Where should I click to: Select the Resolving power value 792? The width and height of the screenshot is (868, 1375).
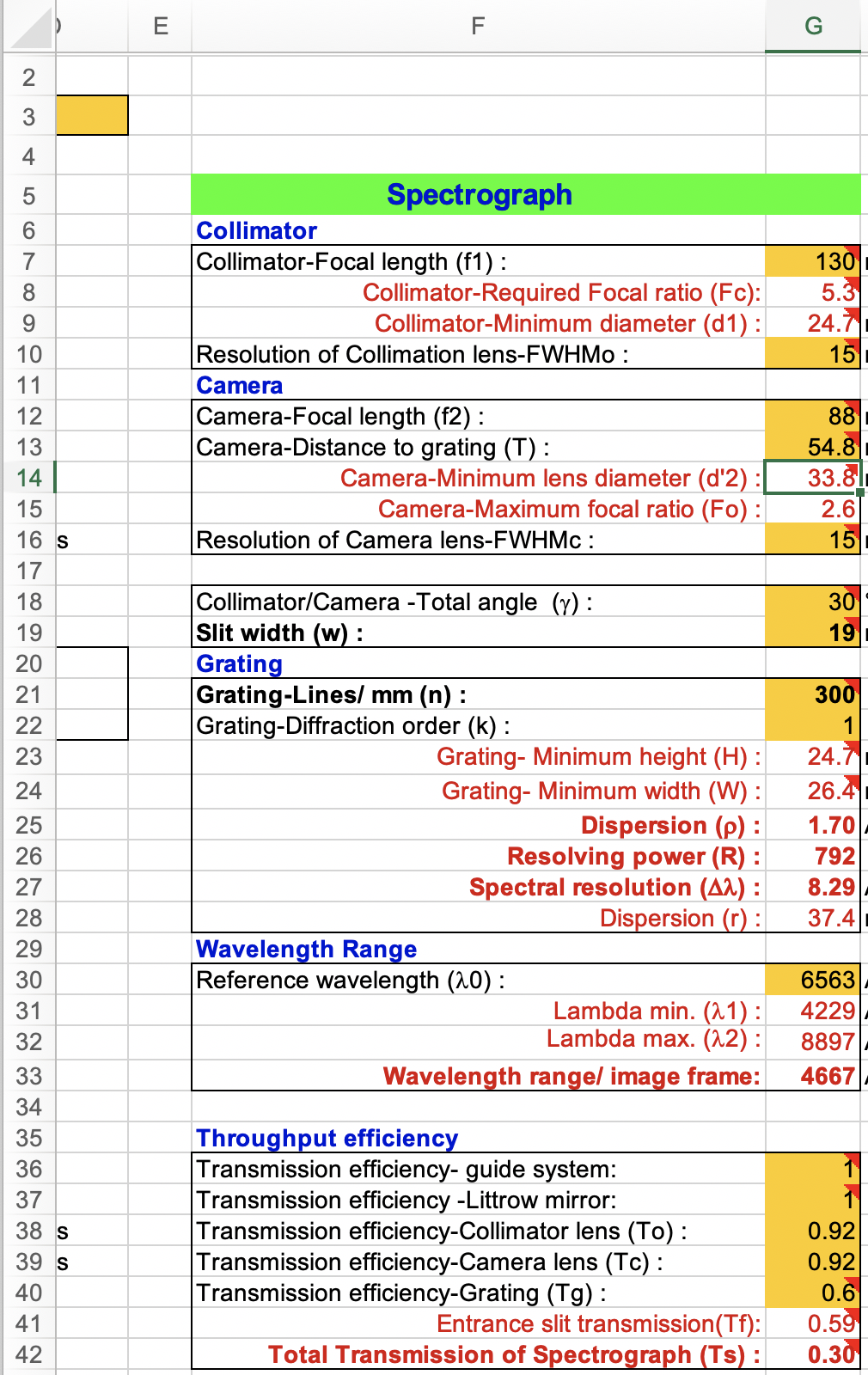coord(812,856)
